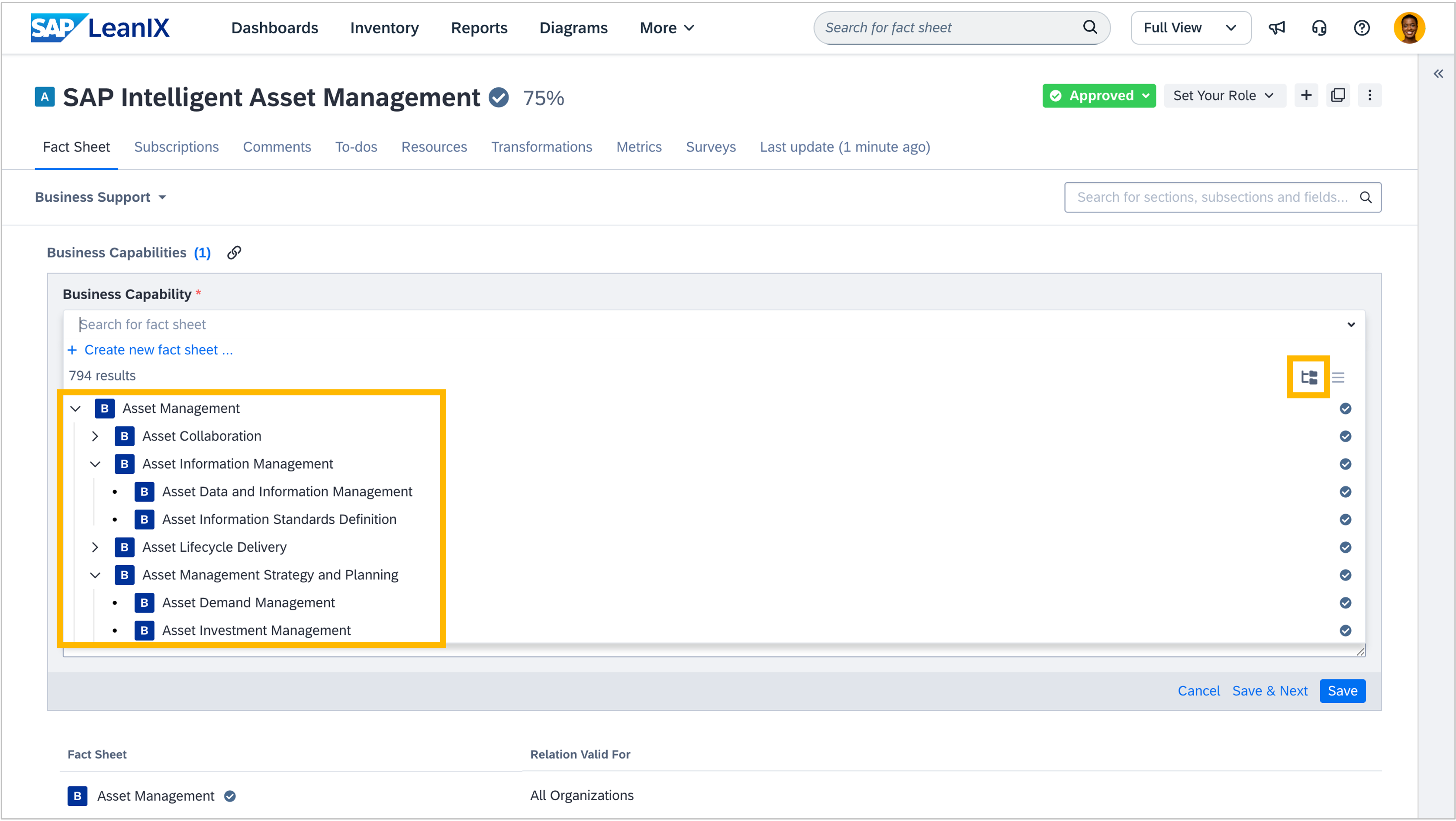
Task: Click the Application type badge A icon
Action: [45, 97]
